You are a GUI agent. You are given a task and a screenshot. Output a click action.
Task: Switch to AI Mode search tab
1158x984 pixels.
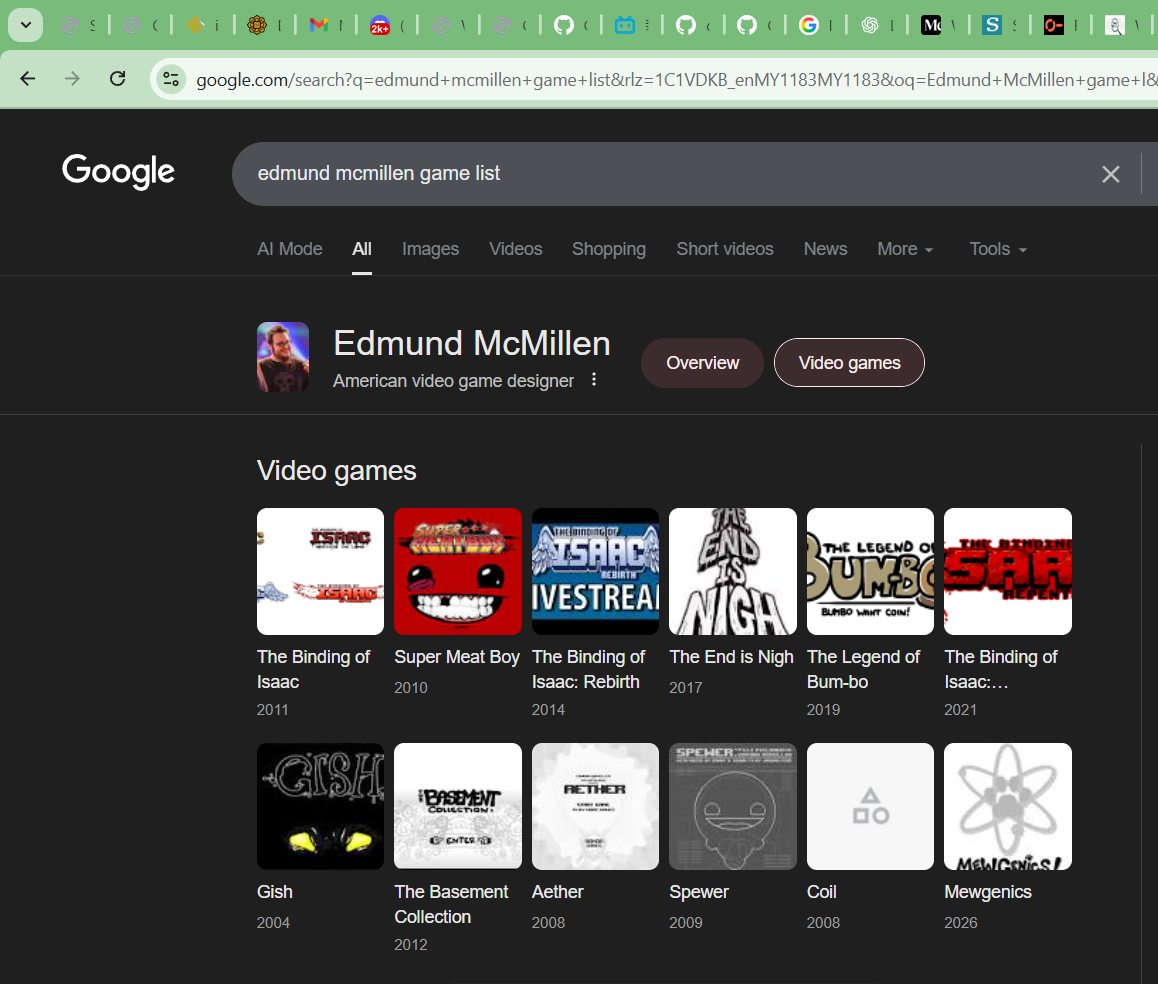(290, 249)
